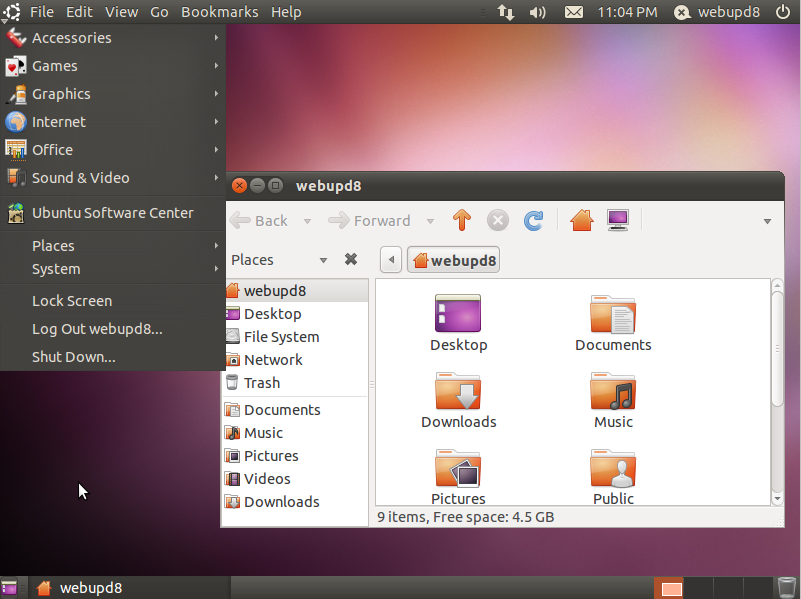This screenshot has height=599, width=801.
Task: Click the Stop loading icon
Action: click(498, 221)
